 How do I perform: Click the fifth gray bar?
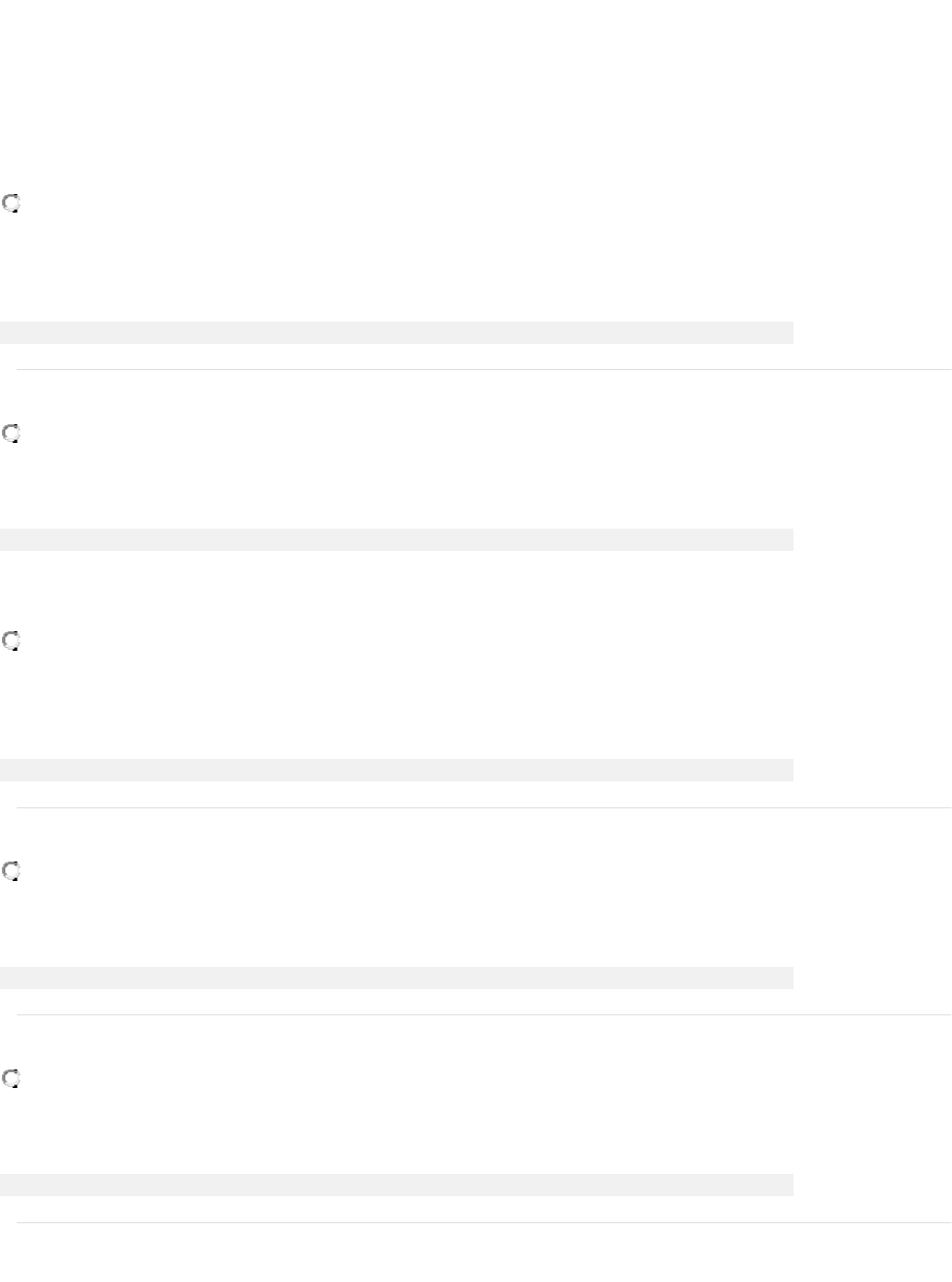pyautogui.click(x=396, y=1185)
